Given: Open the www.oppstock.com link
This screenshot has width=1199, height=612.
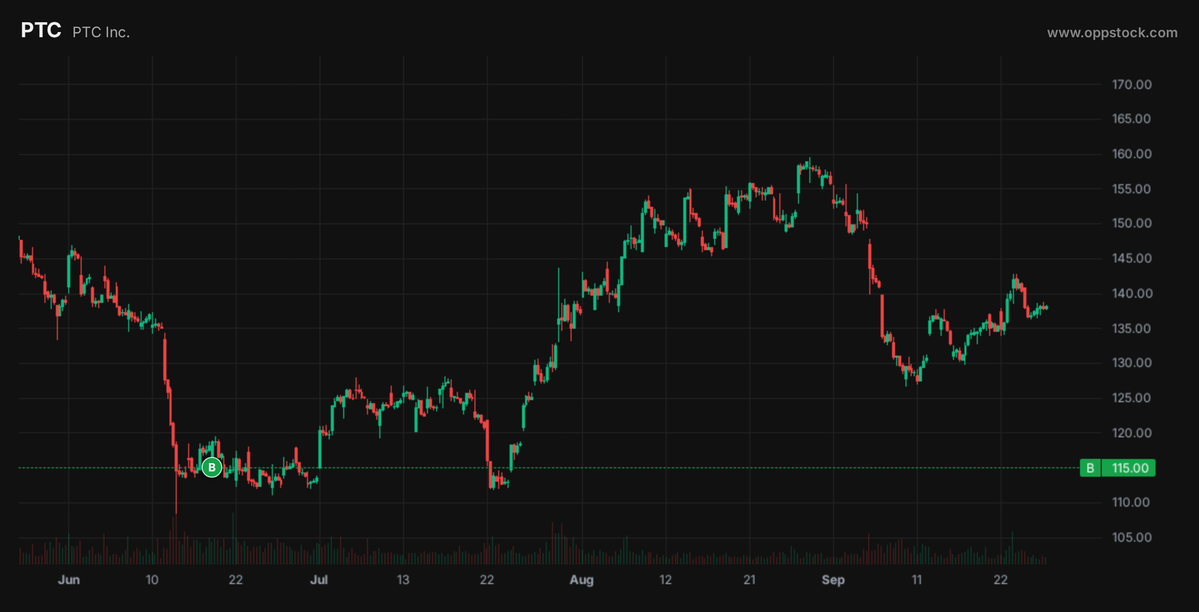Looking at the screenshot, I should [1112, 33].
